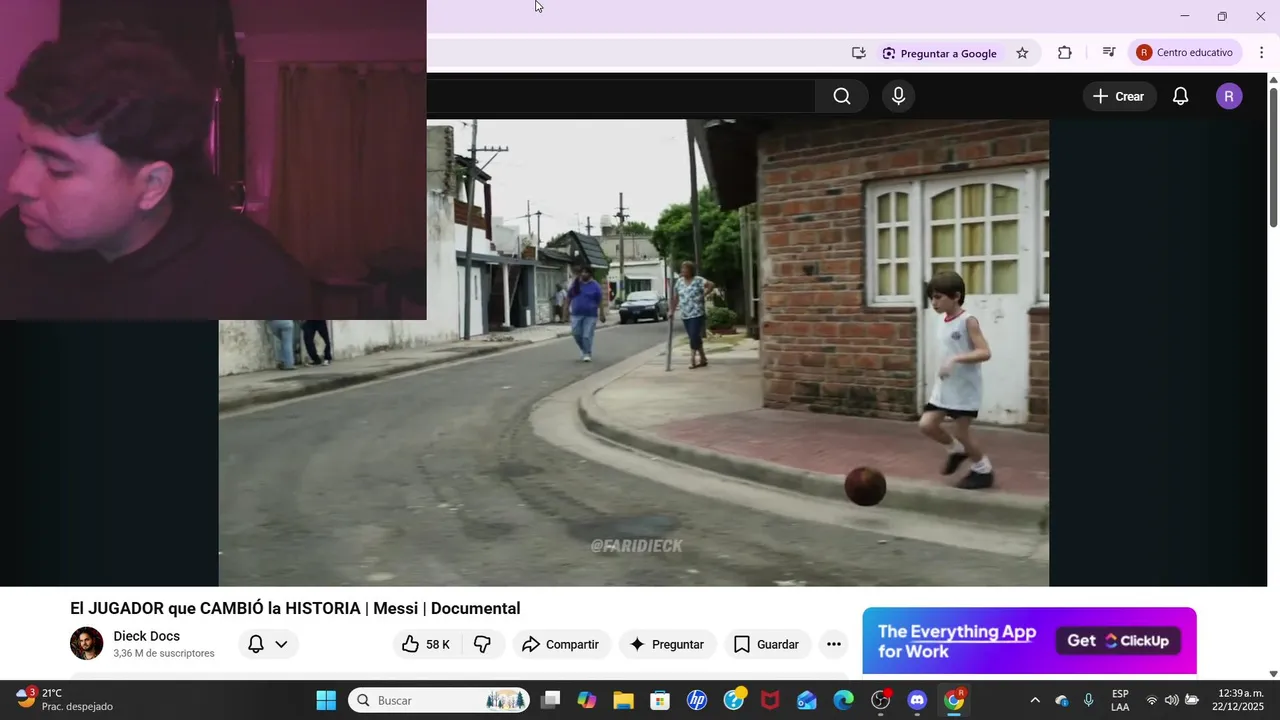Image resolution: width=1280 pixels, height=720 pixels.
Task: Open weather widget showing 21°C
Action: coord(65,700)
